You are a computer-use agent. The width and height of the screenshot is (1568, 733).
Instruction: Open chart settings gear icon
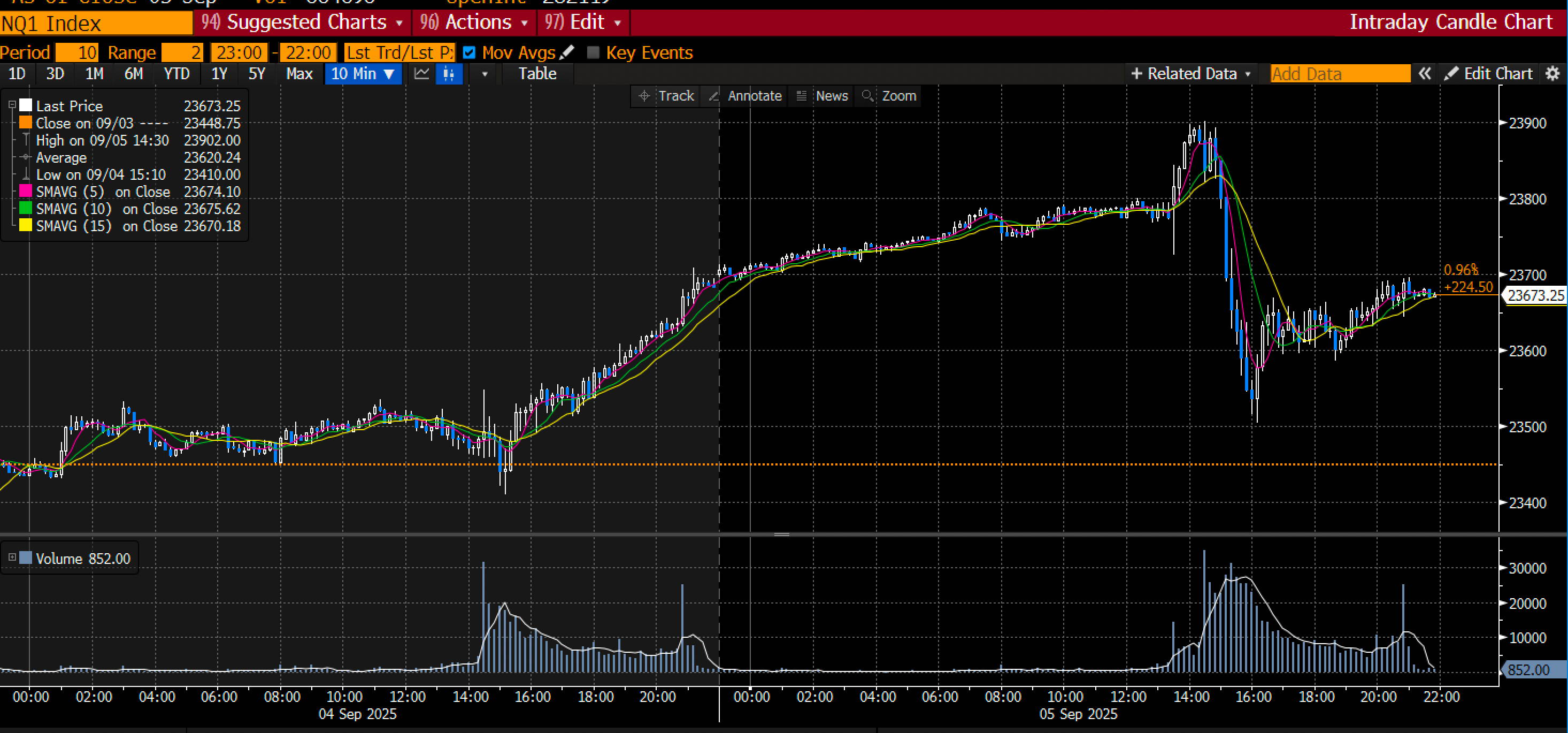point(1553,74)
